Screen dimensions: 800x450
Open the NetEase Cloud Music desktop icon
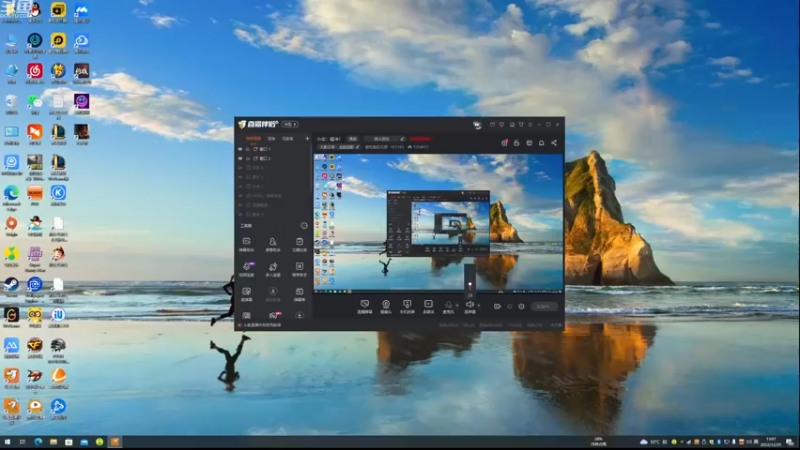[x=35, y=73]
